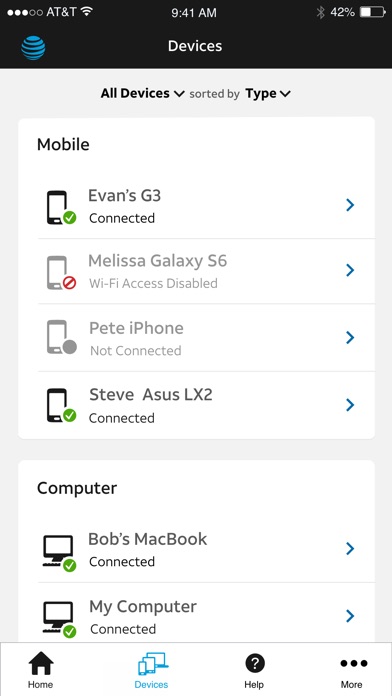Tap Melissa Galaxy S6 disabled phone icon
The width and height of the screenshot is (392, 696).
tap(61, 273)
